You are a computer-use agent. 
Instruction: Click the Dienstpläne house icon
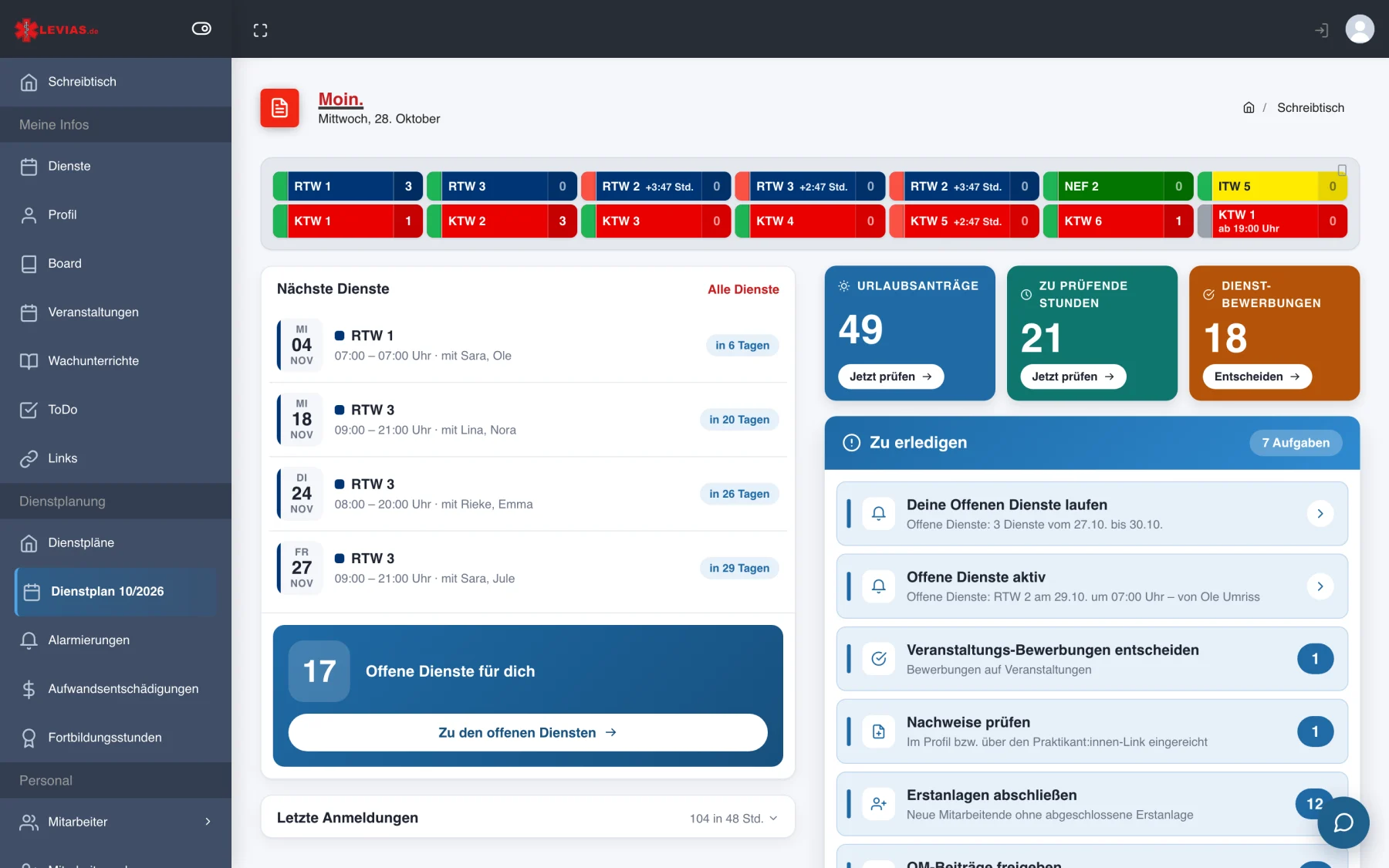click(29, 543)
